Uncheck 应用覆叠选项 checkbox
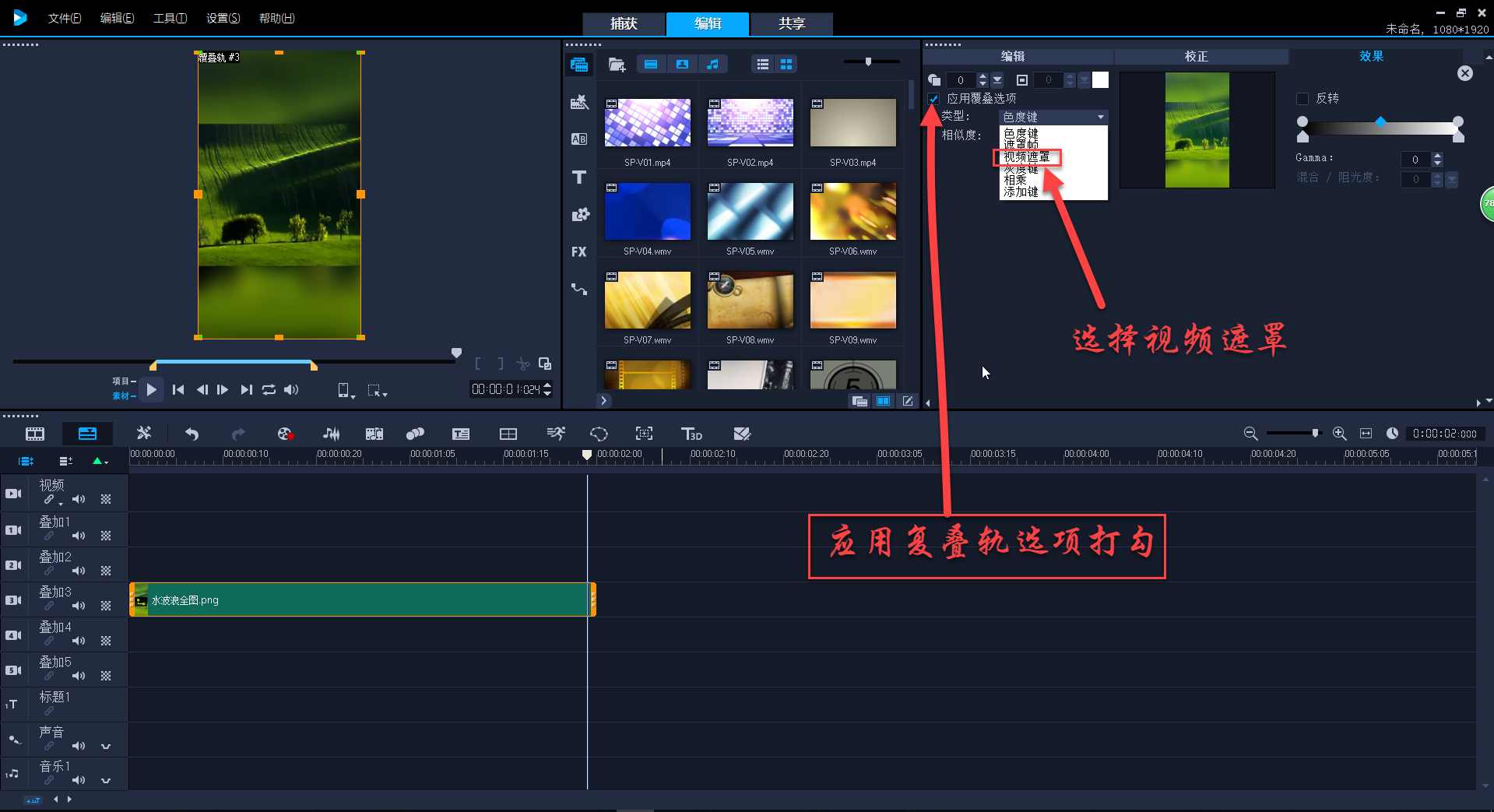 pos(933,99)
